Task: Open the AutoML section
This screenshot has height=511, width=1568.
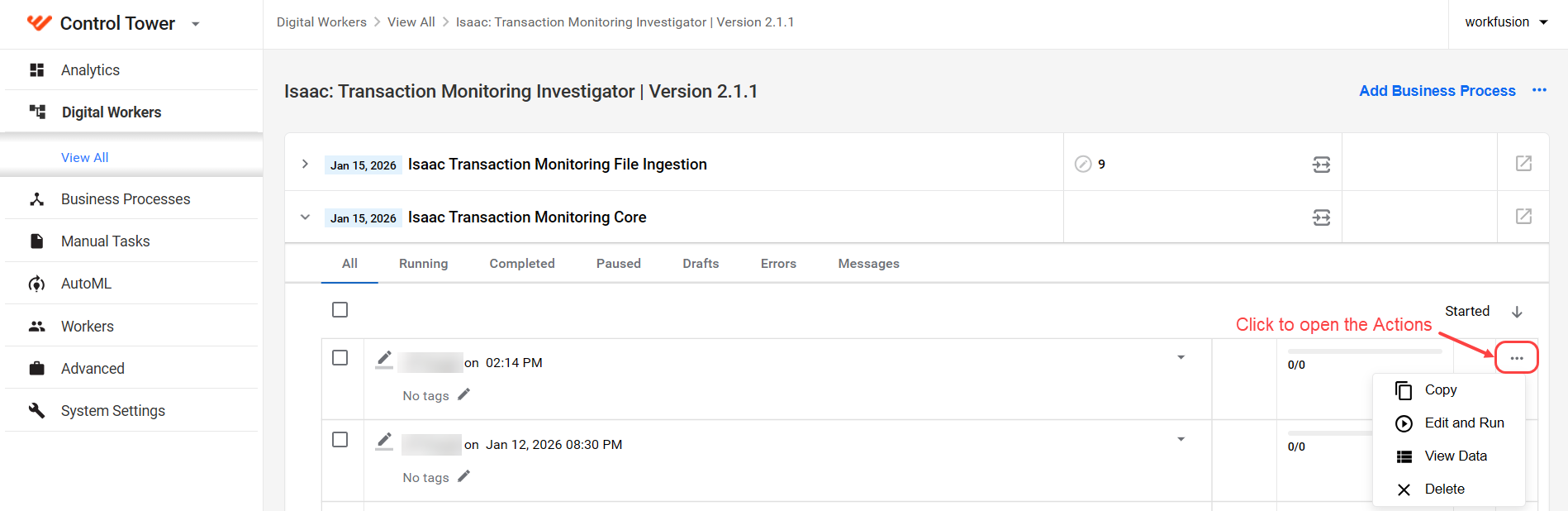Action: (x=86, y=284)
